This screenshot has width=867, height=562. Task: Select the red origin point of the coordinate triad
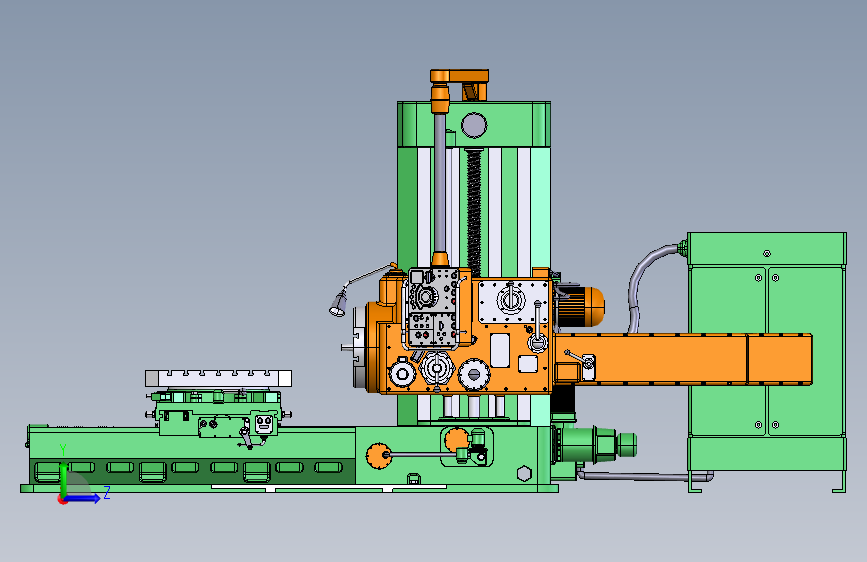(62, 500)
